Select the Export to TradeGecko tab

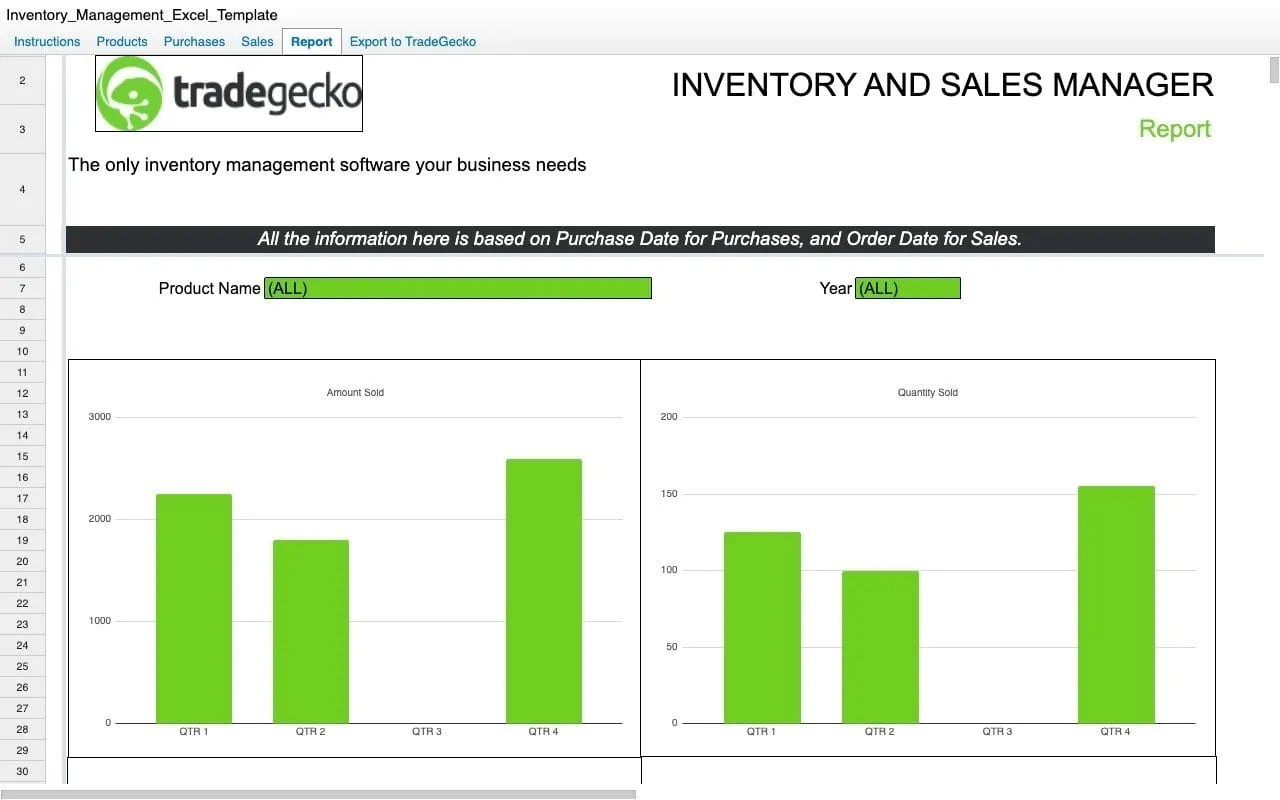point(412,41)
